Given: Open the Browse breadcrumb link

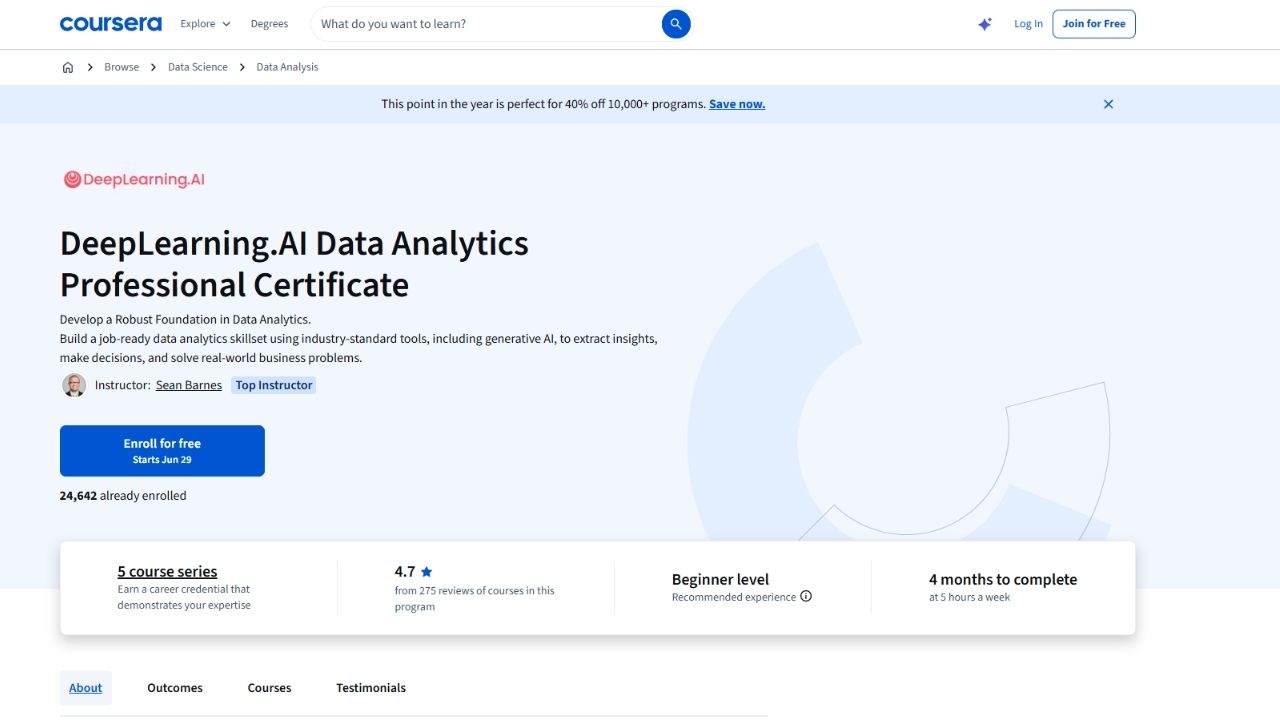Looking at the screenshot, I should click(x=122, y=67).
